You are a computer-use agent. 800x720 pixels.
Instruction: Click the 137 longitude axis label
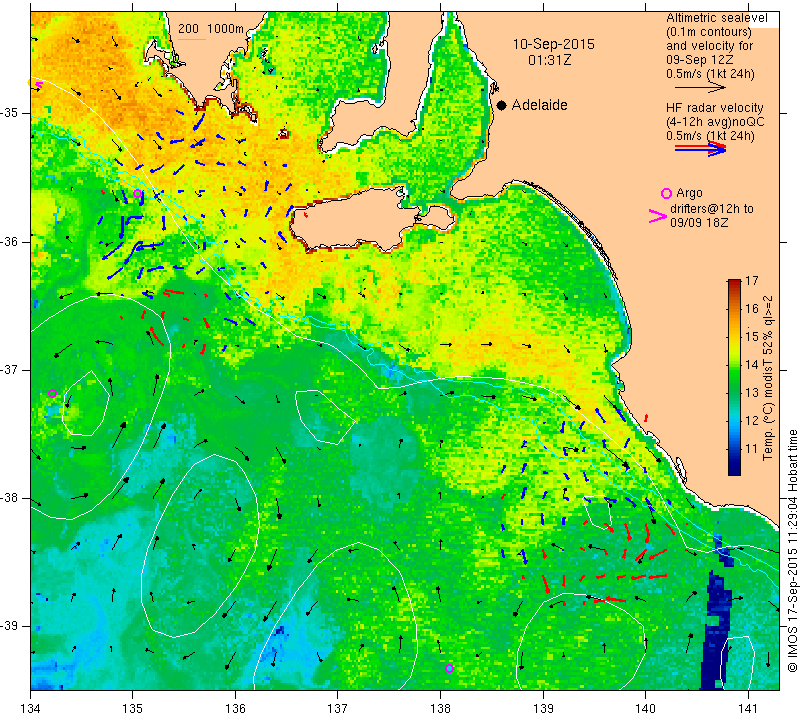[x=338, y=708]
